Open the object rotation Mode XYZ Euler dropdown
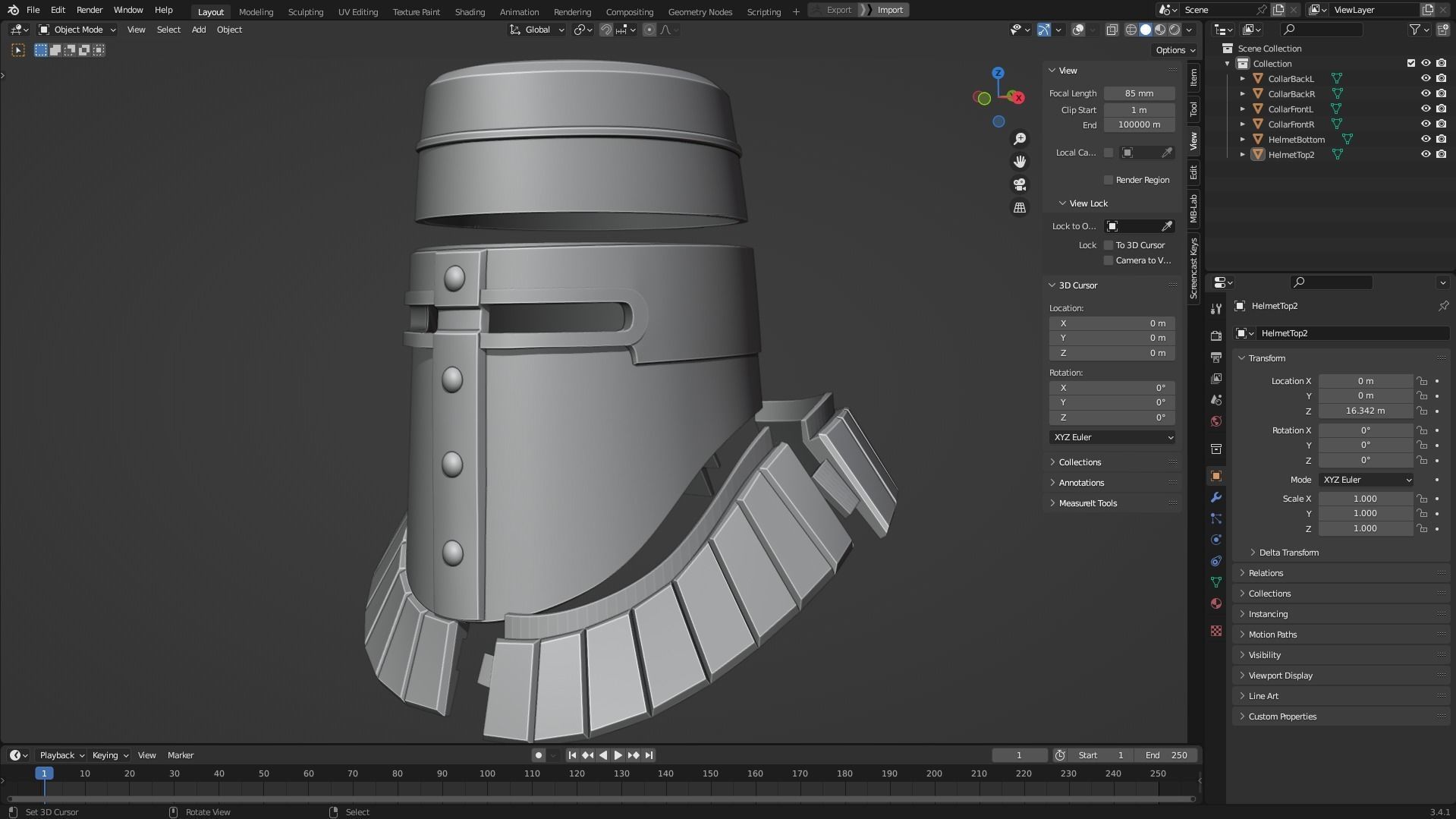The height and width of the screenshot is (819, 1456). 1366,480
